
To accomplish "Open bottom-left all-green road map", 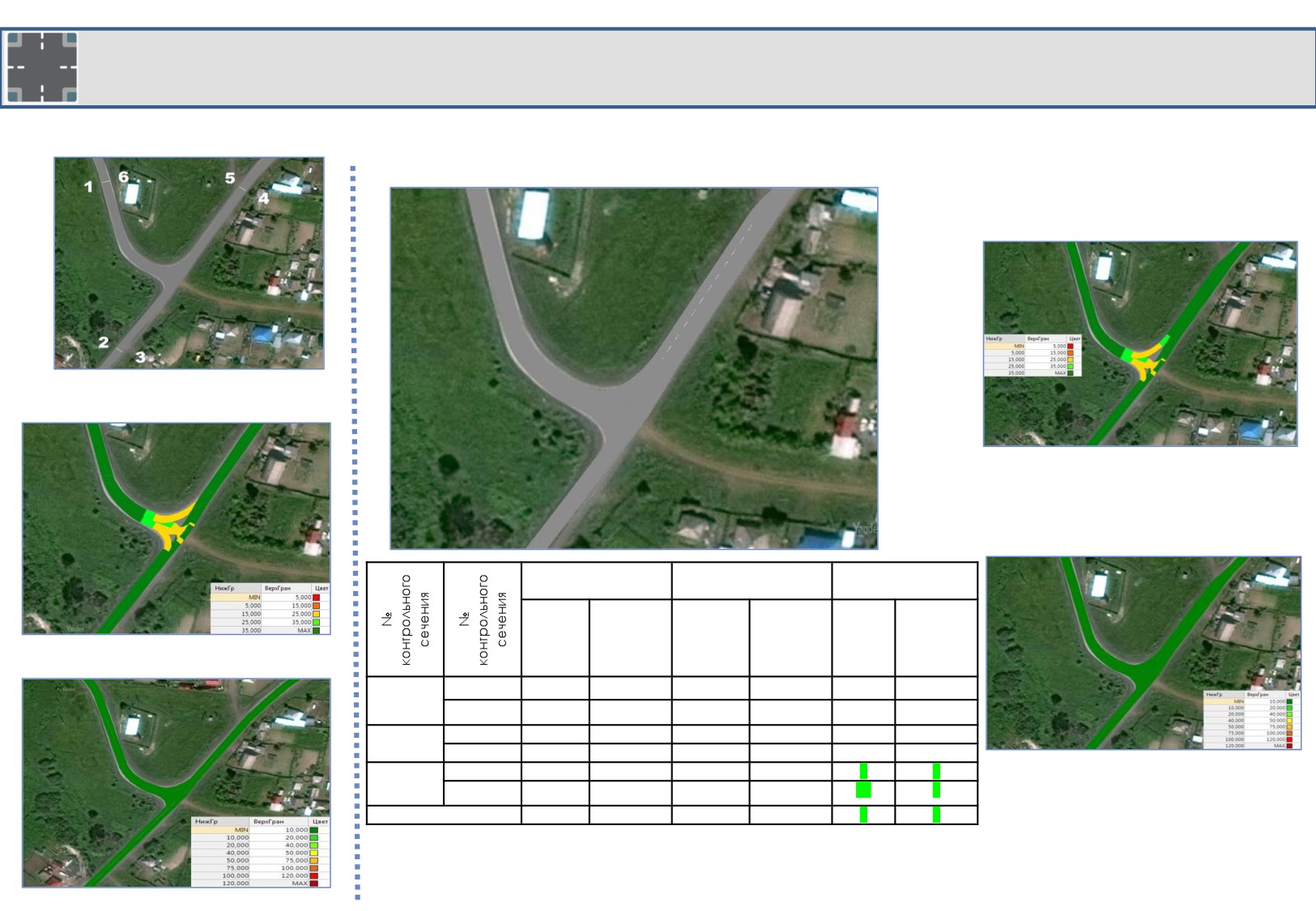I will click(x=177, y=783).
